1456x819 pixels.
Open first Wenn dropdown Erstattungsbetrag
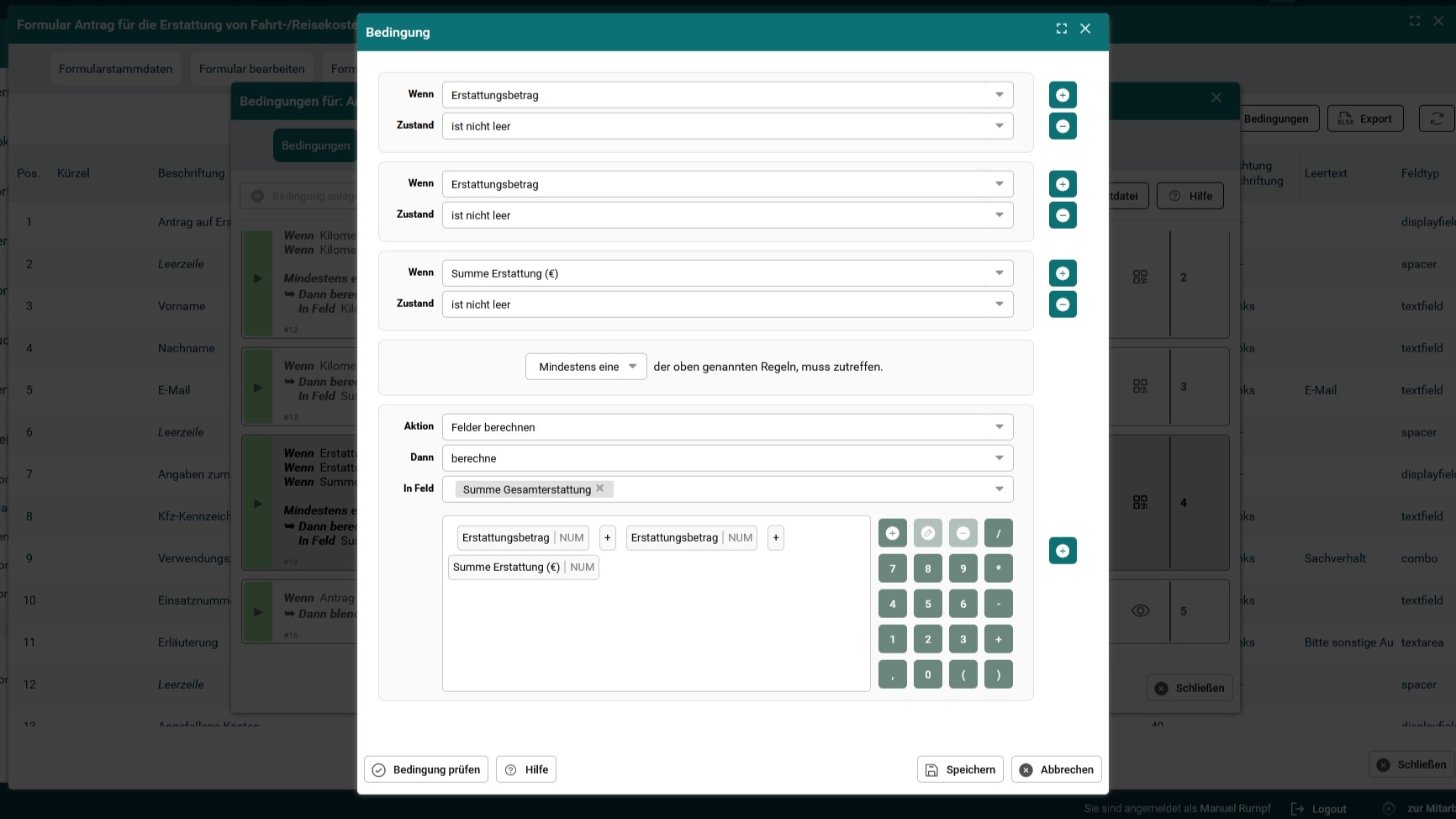click(728, 95)
